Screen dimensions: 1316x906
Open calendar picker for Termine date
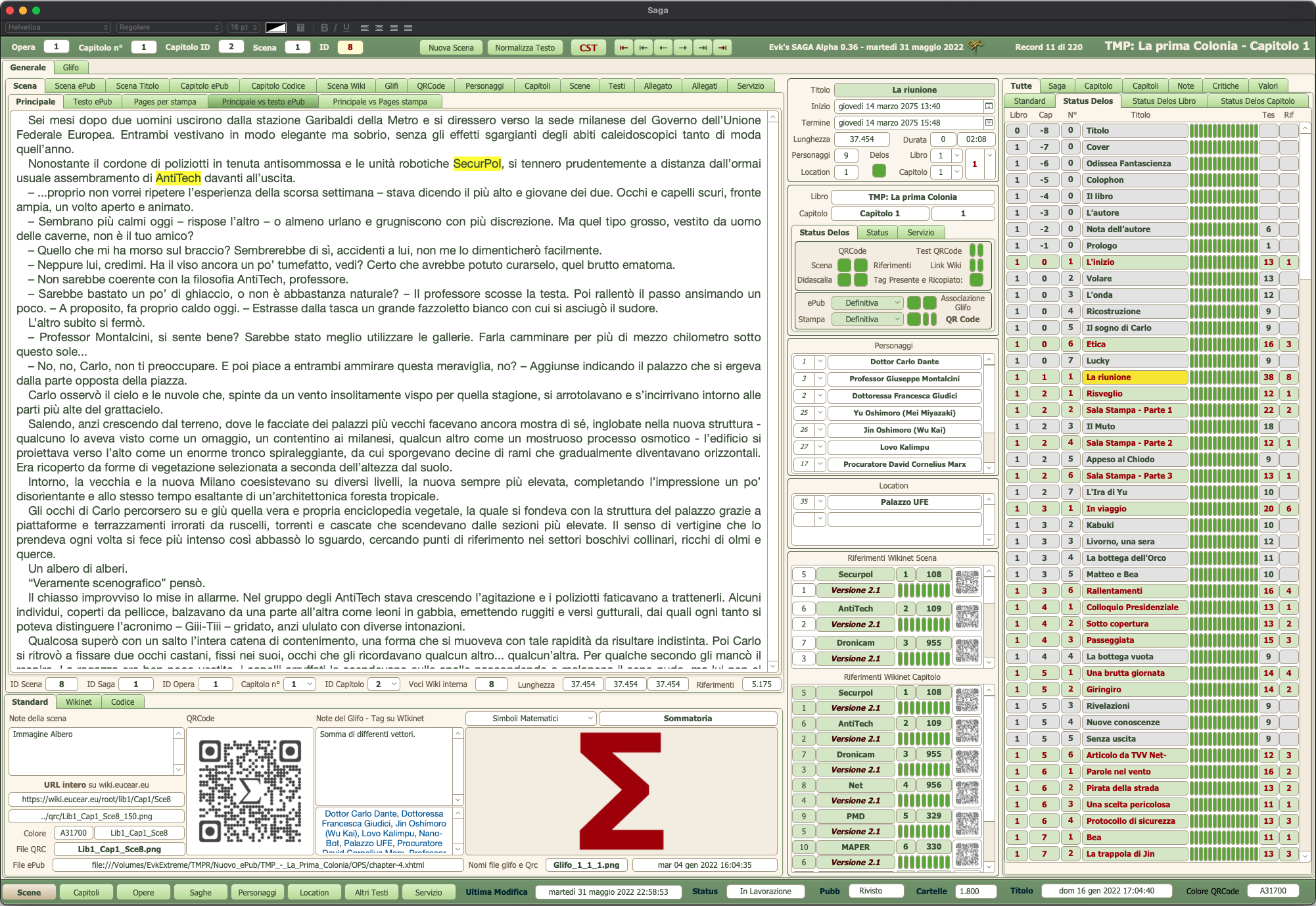tap(989, 123)
